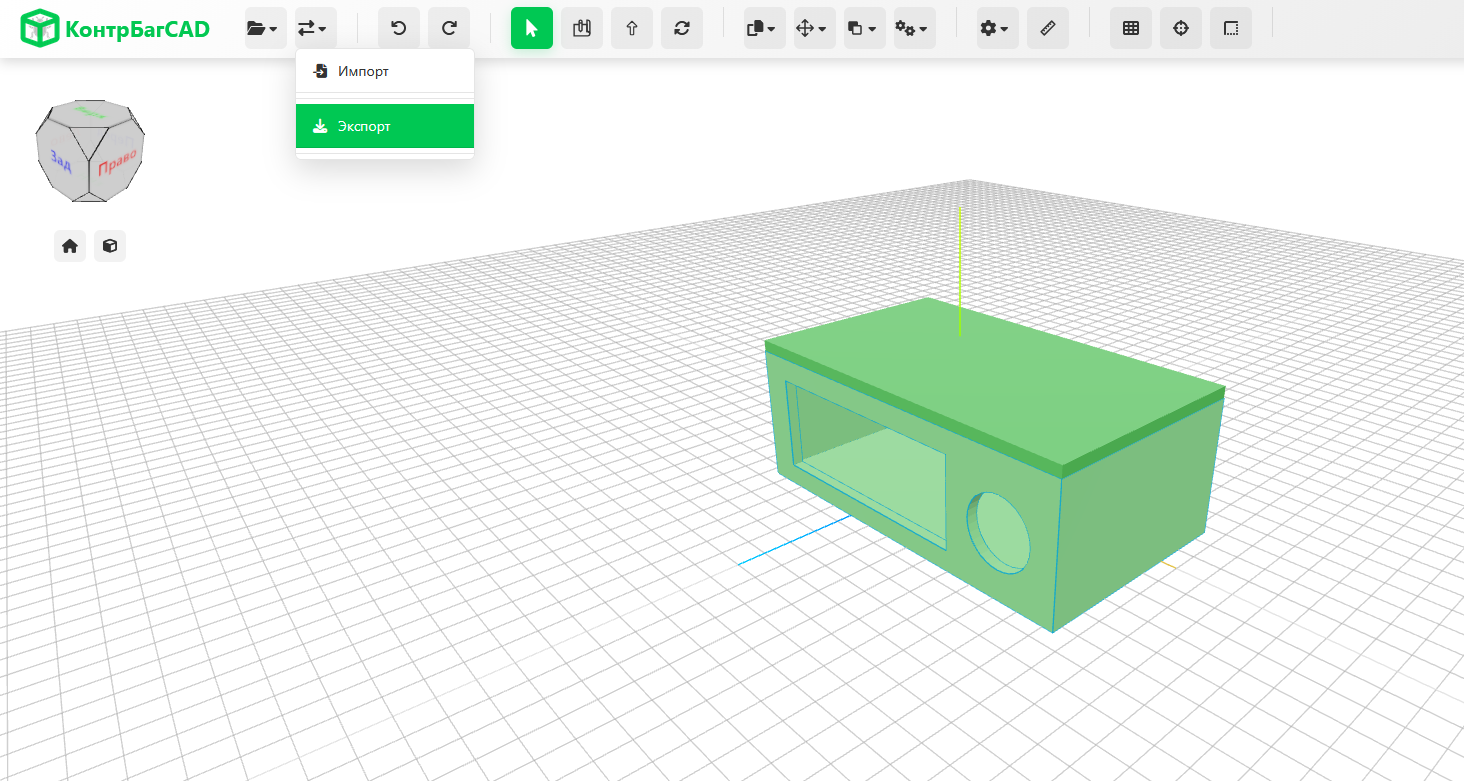Click the redo arrow button
The height and width of the screenshot is (781, 1464).
(x=449, y=29)
